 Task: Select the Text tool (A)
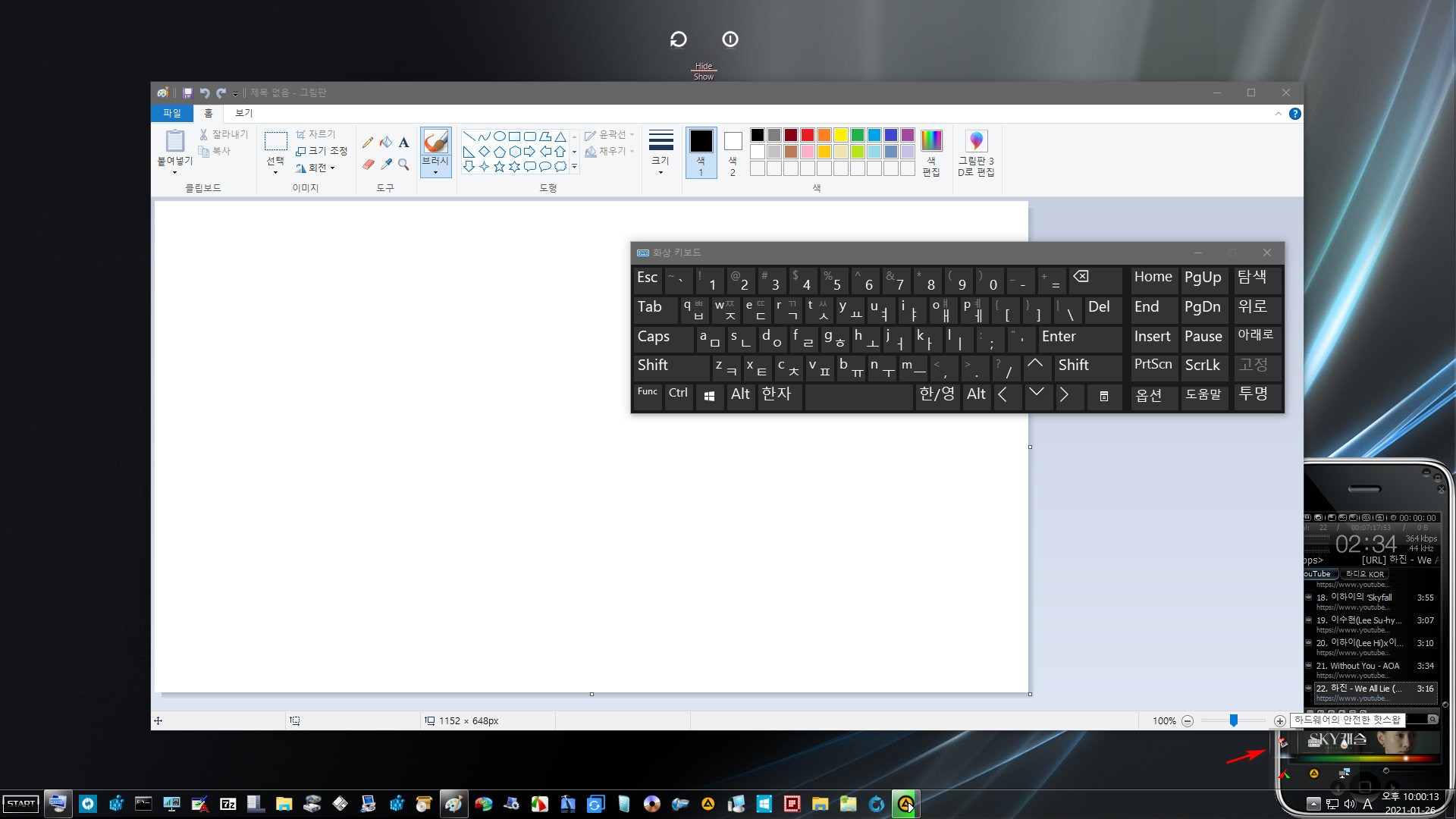pos(403,143)
